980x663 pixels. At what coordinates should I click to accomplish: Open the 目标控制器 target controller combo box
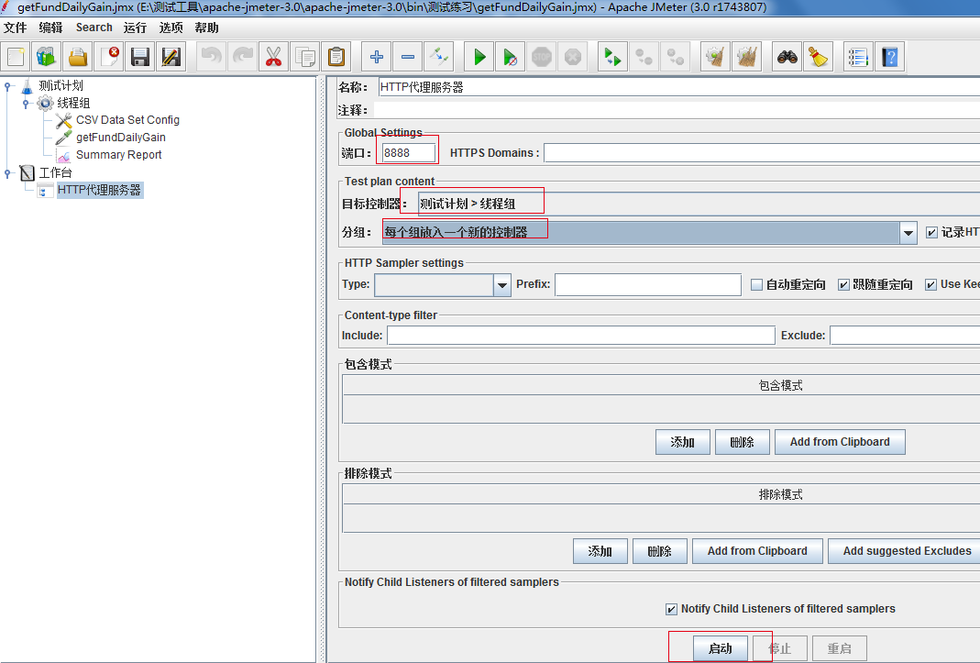pos(699,204)
